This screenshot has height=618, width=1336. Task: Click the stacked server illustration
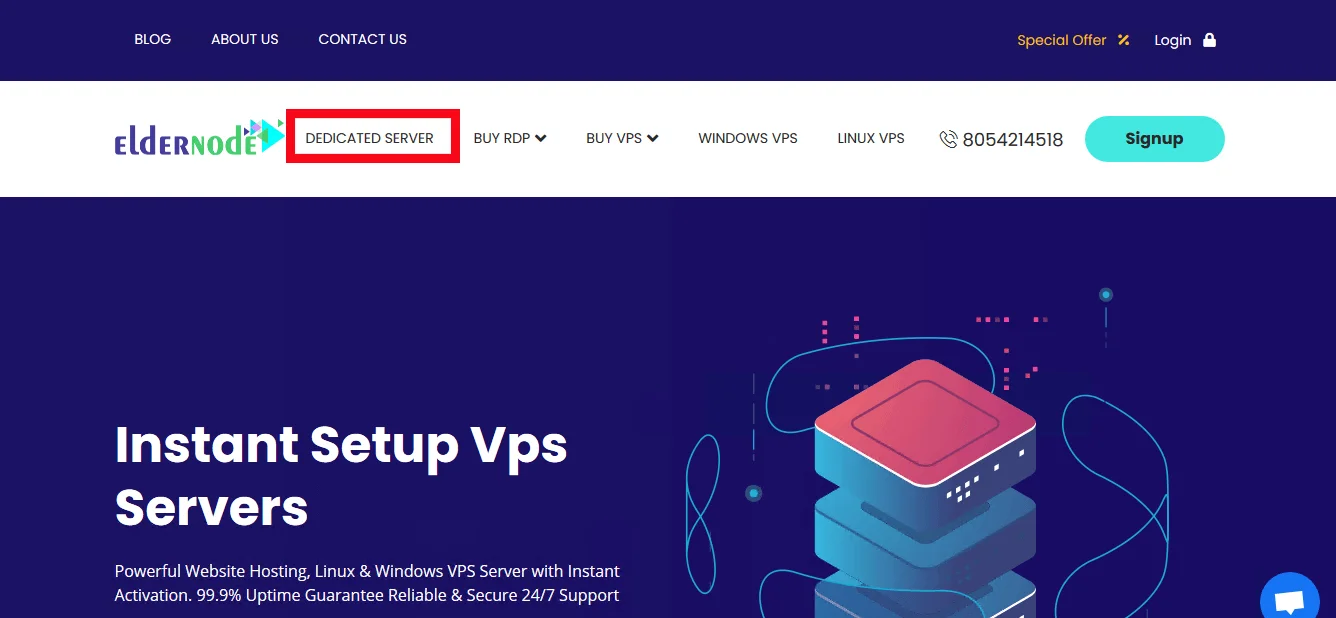click(924, 480)
